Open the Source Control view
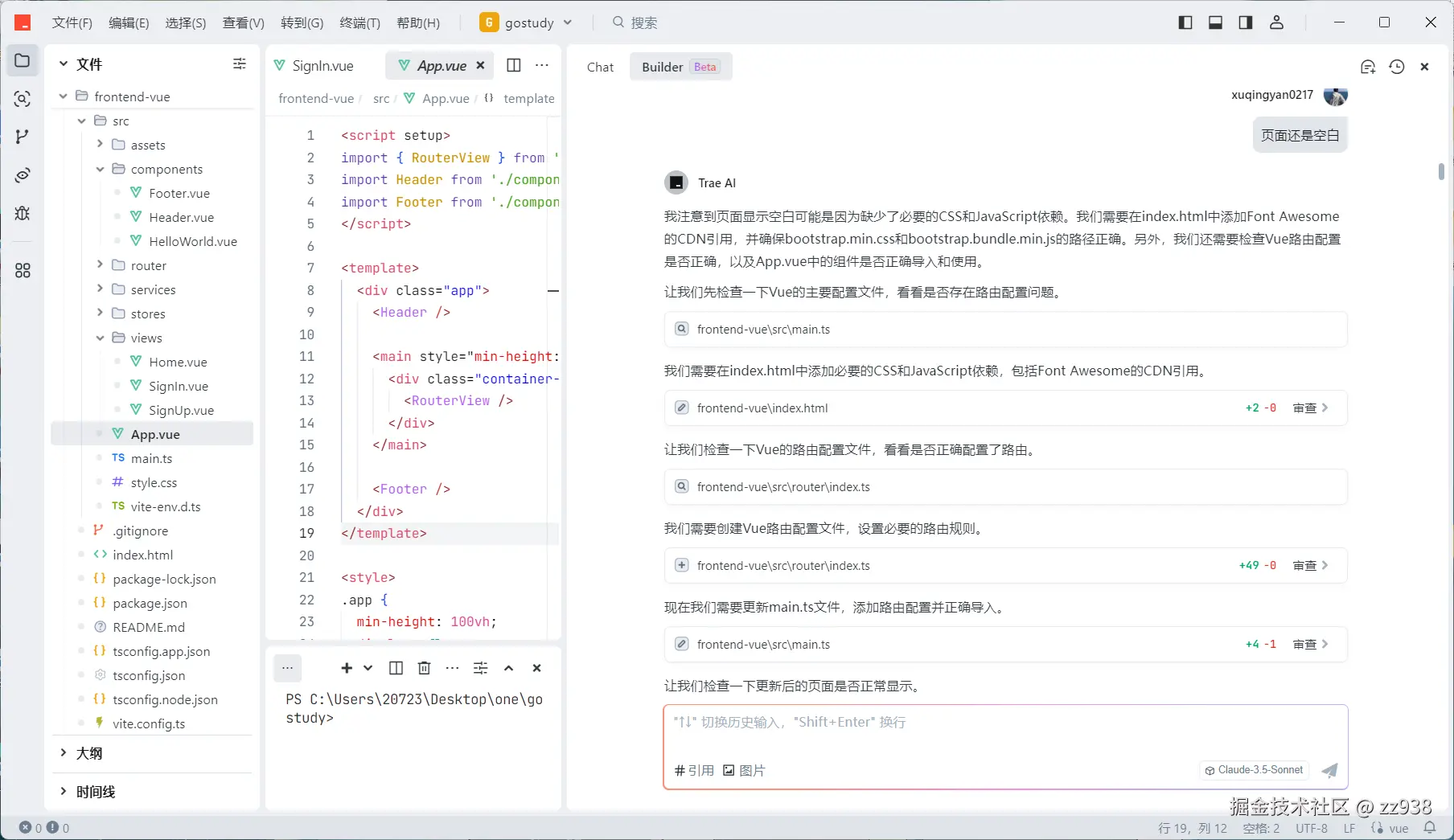This screenshot has width=1454, height=840. (x=23, y=137)
